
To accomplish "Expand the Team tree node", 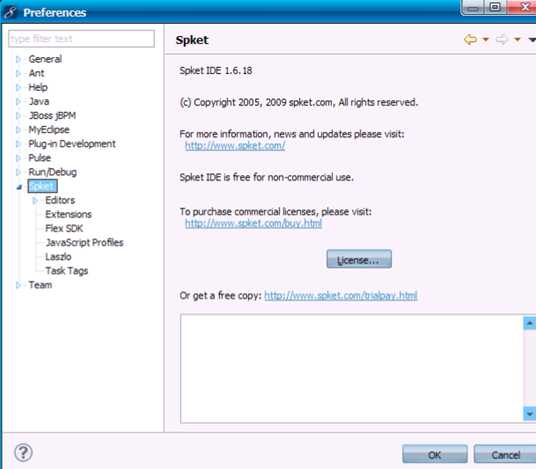I will point(19,285).
